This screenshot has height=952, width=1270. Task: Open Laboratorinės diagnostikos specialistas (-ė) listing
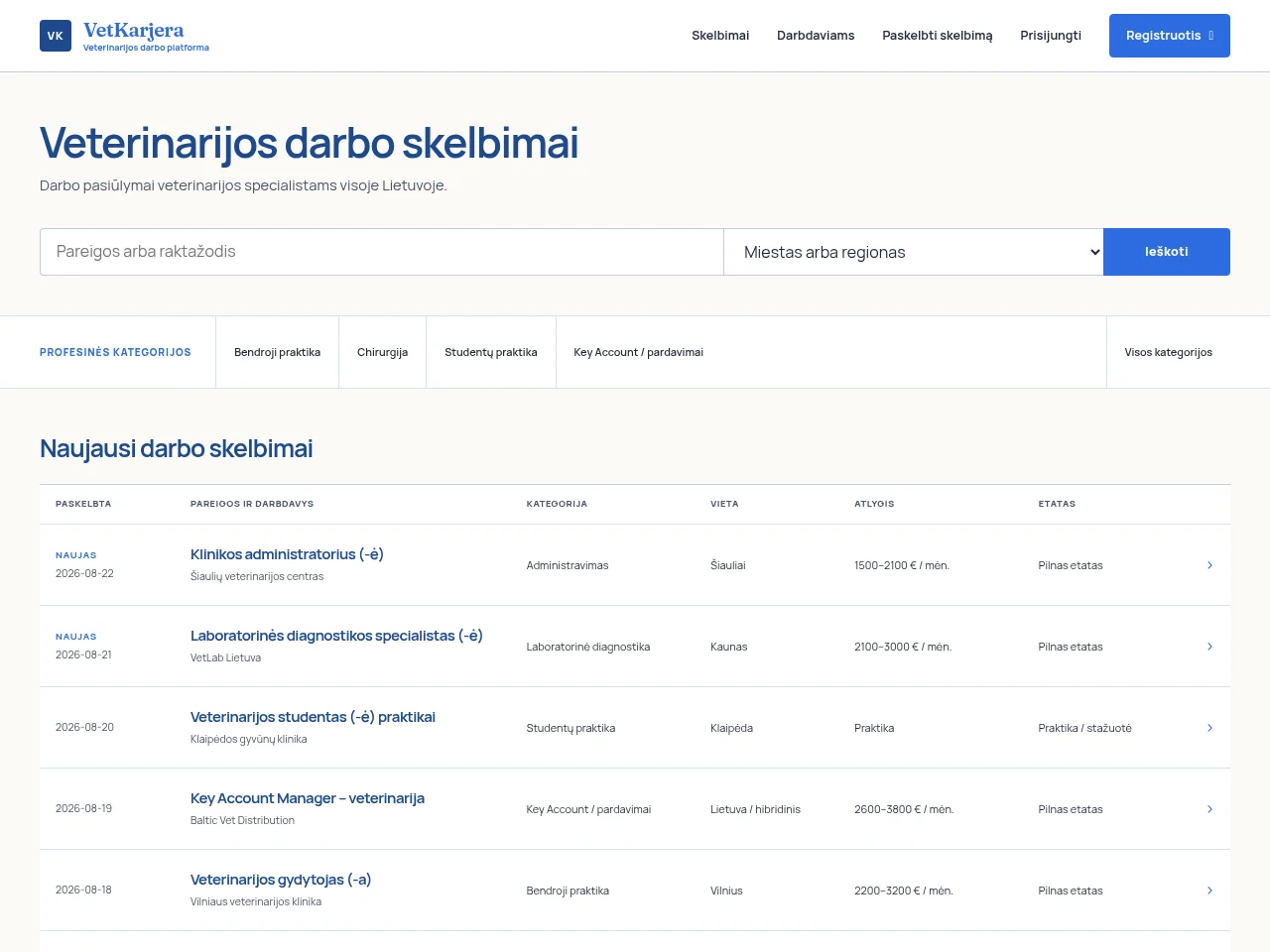[336, 636]
